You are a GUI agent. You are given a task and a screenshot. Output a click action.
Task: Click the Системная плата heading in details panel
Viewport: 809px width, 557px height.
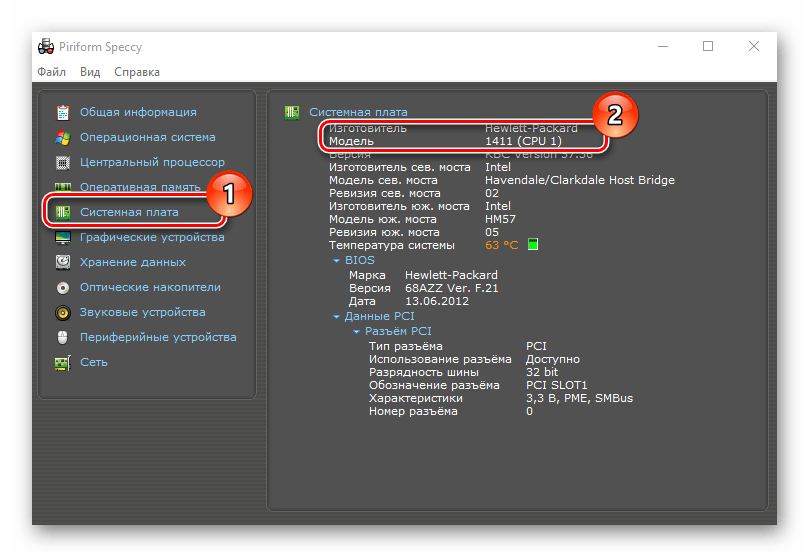tap(358, 112)
